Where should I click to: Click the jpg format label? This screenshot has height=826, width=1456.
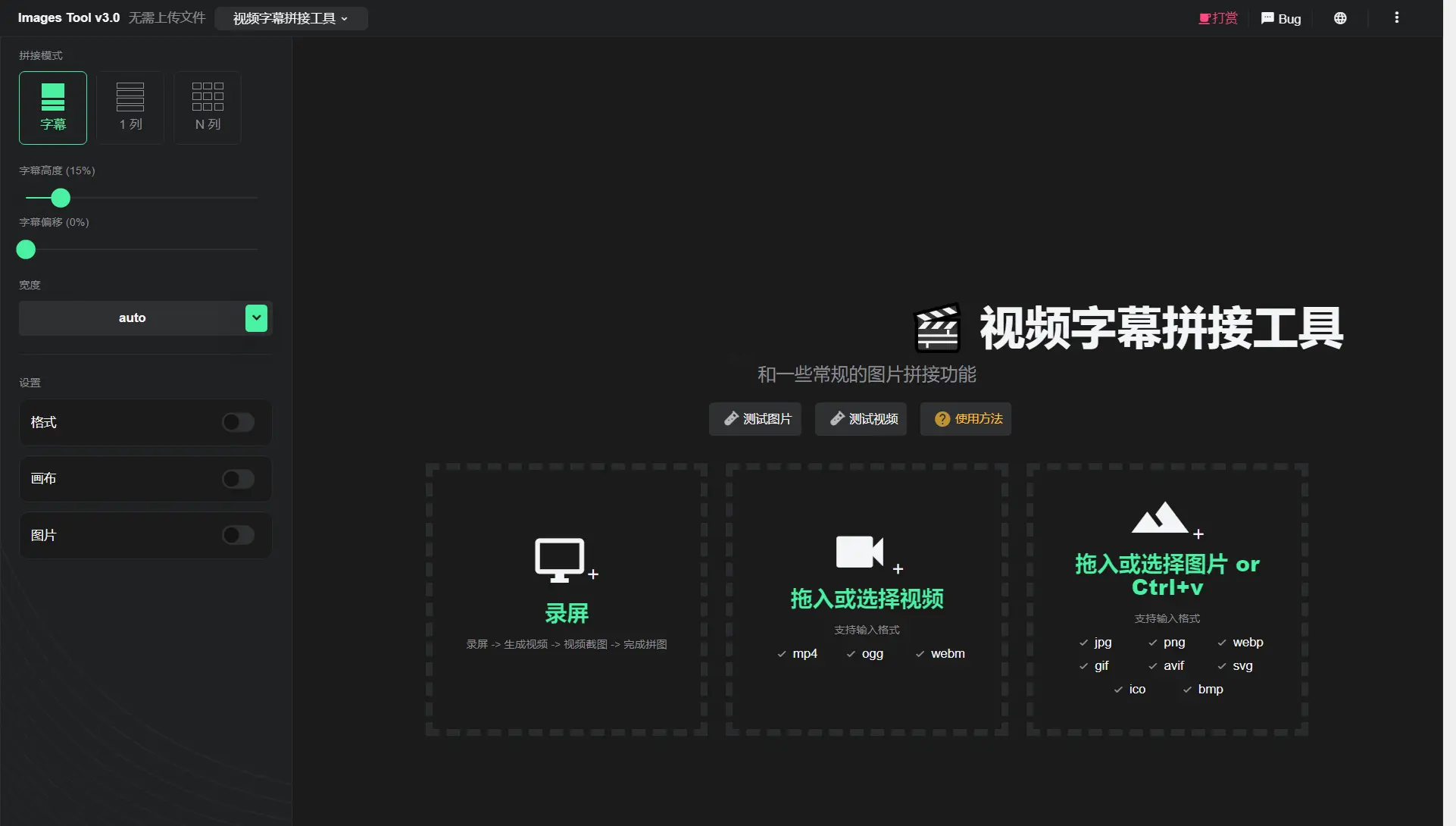tap(1103, 643)
